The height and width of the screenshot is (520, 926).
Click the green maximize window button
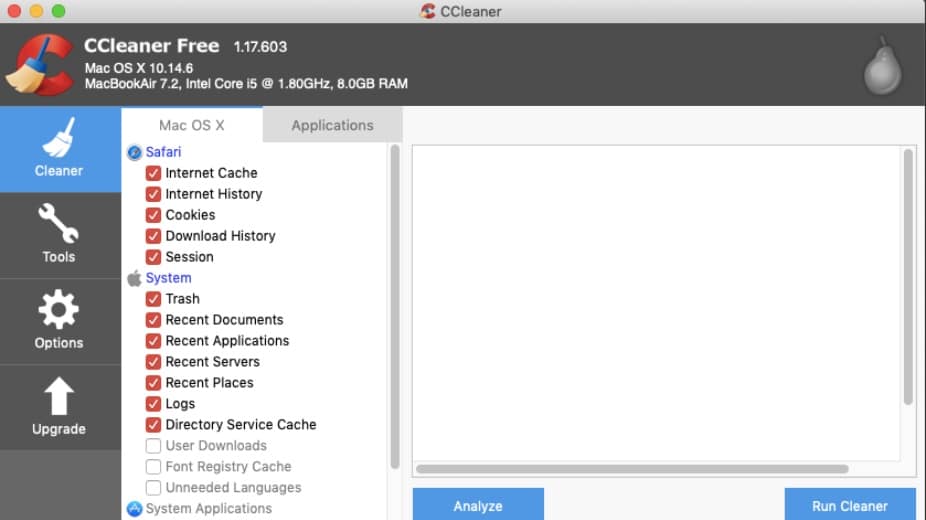(58, 11)
